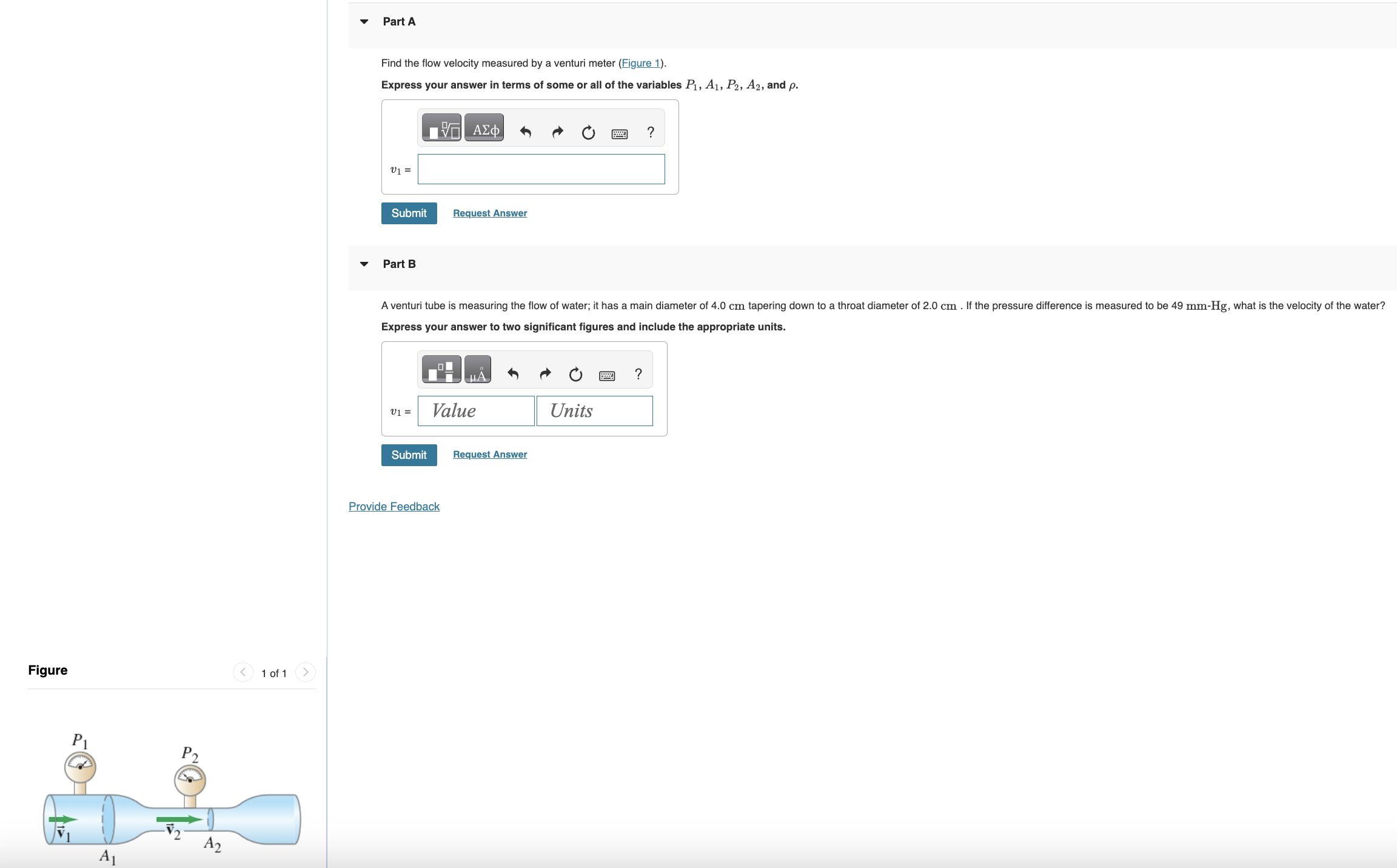Collapse the Part B section
Image resolution: width=1397 pixels, height=868 pixels.
click(363, 264)
